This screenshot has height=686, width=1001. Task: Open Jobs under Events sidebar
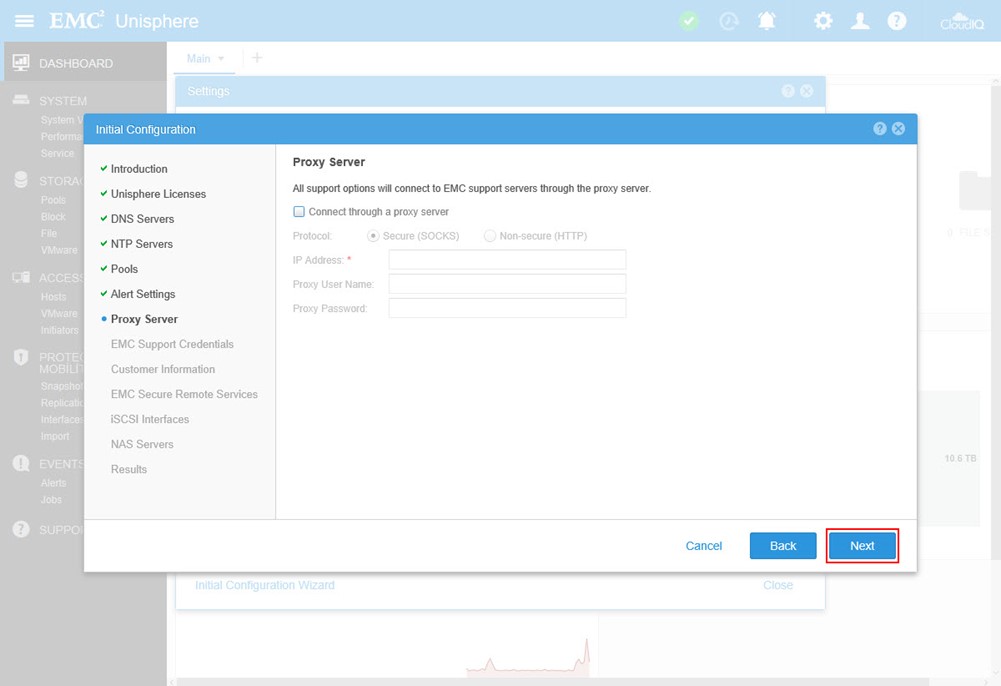pyautogui.click(x=51, y=500)
